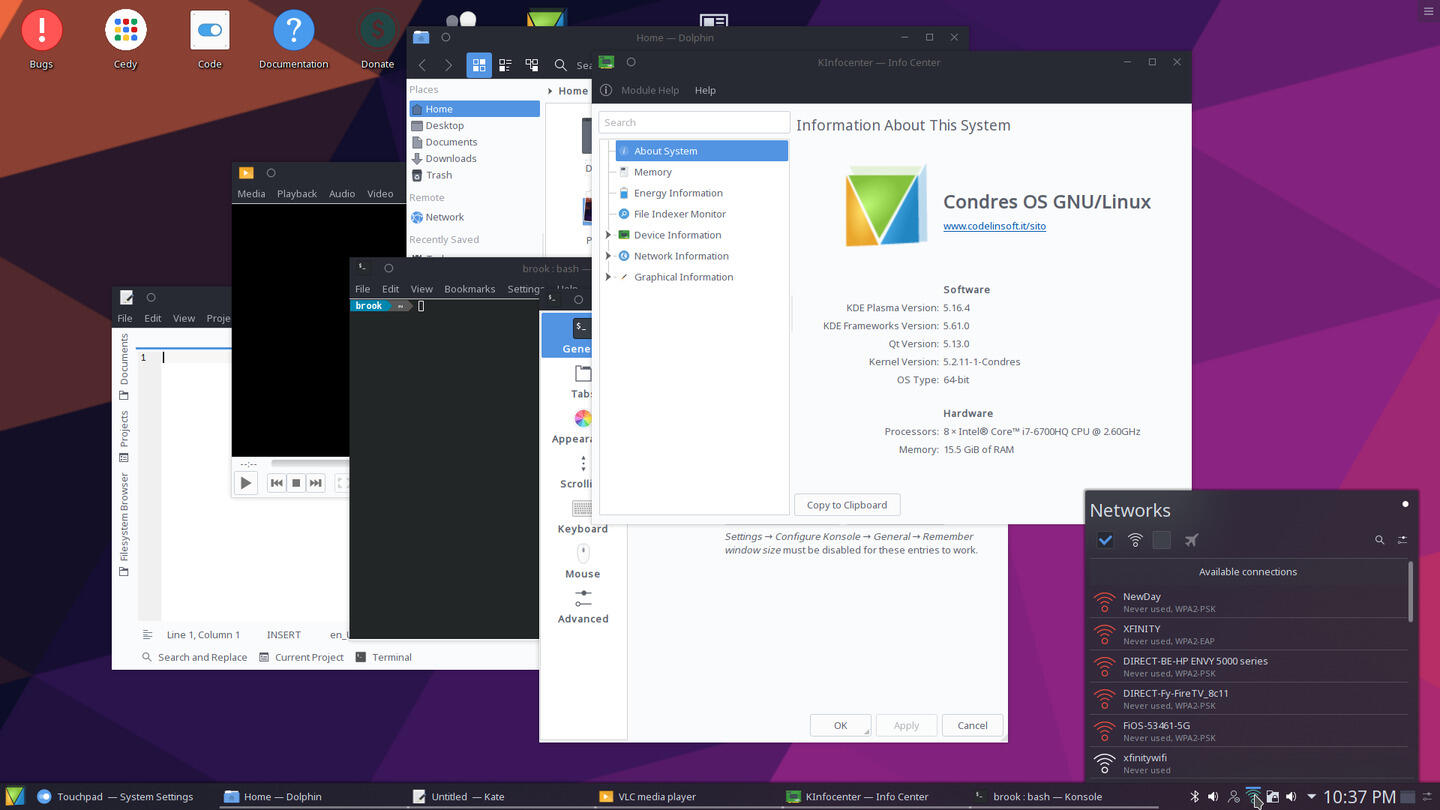Viewport: 1440px width, 810px height.
Task: Click Dolphin's search magnifier icon
Action: [561, 65]
